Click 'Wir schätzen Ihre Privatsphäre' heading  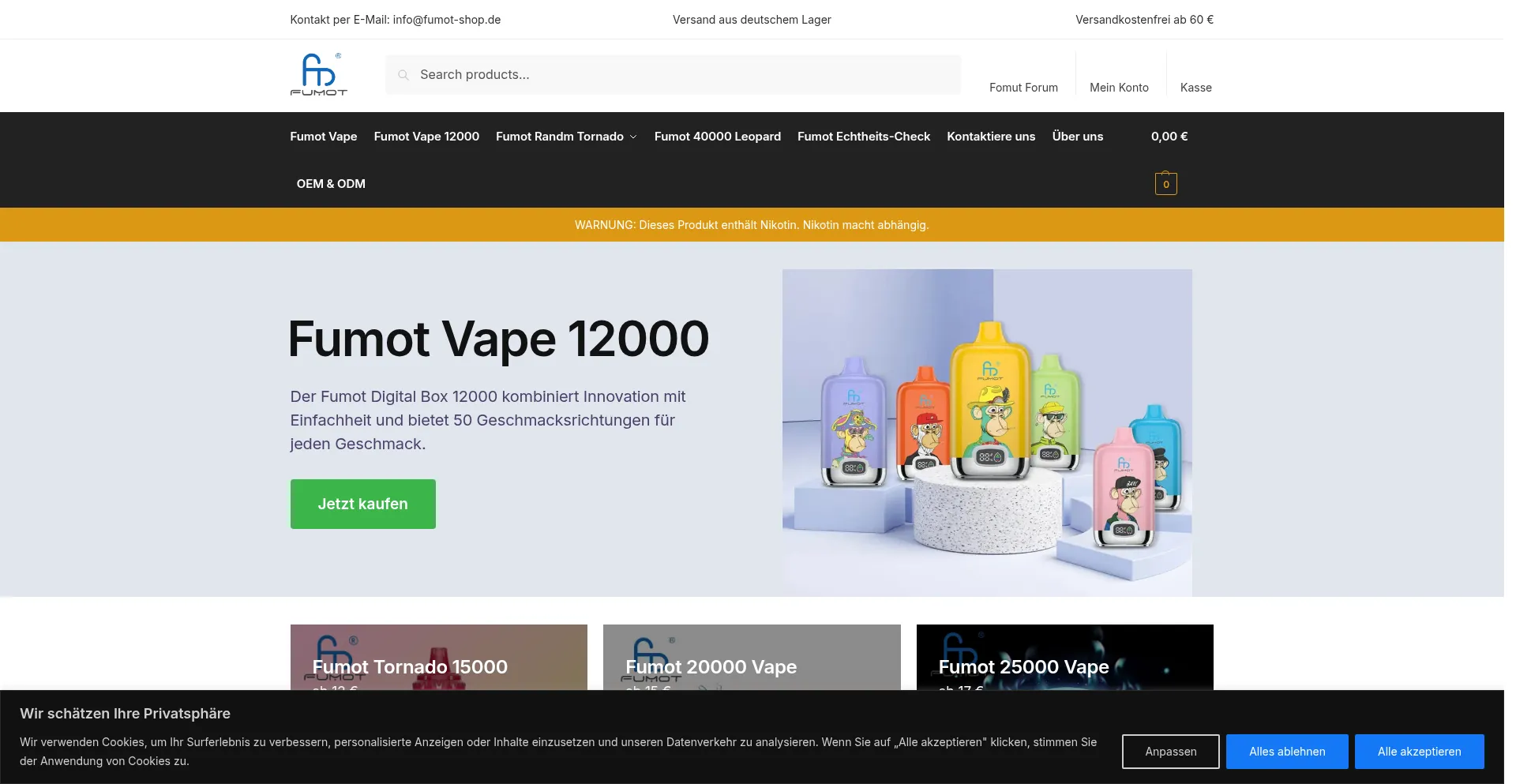coord(125,714)
